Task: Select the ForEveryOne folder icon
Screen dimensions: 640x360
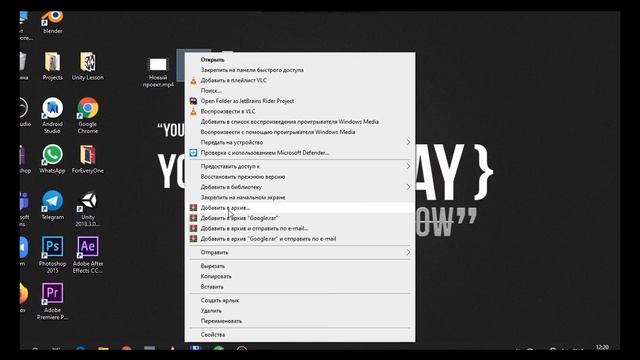Action: point(88,159)
